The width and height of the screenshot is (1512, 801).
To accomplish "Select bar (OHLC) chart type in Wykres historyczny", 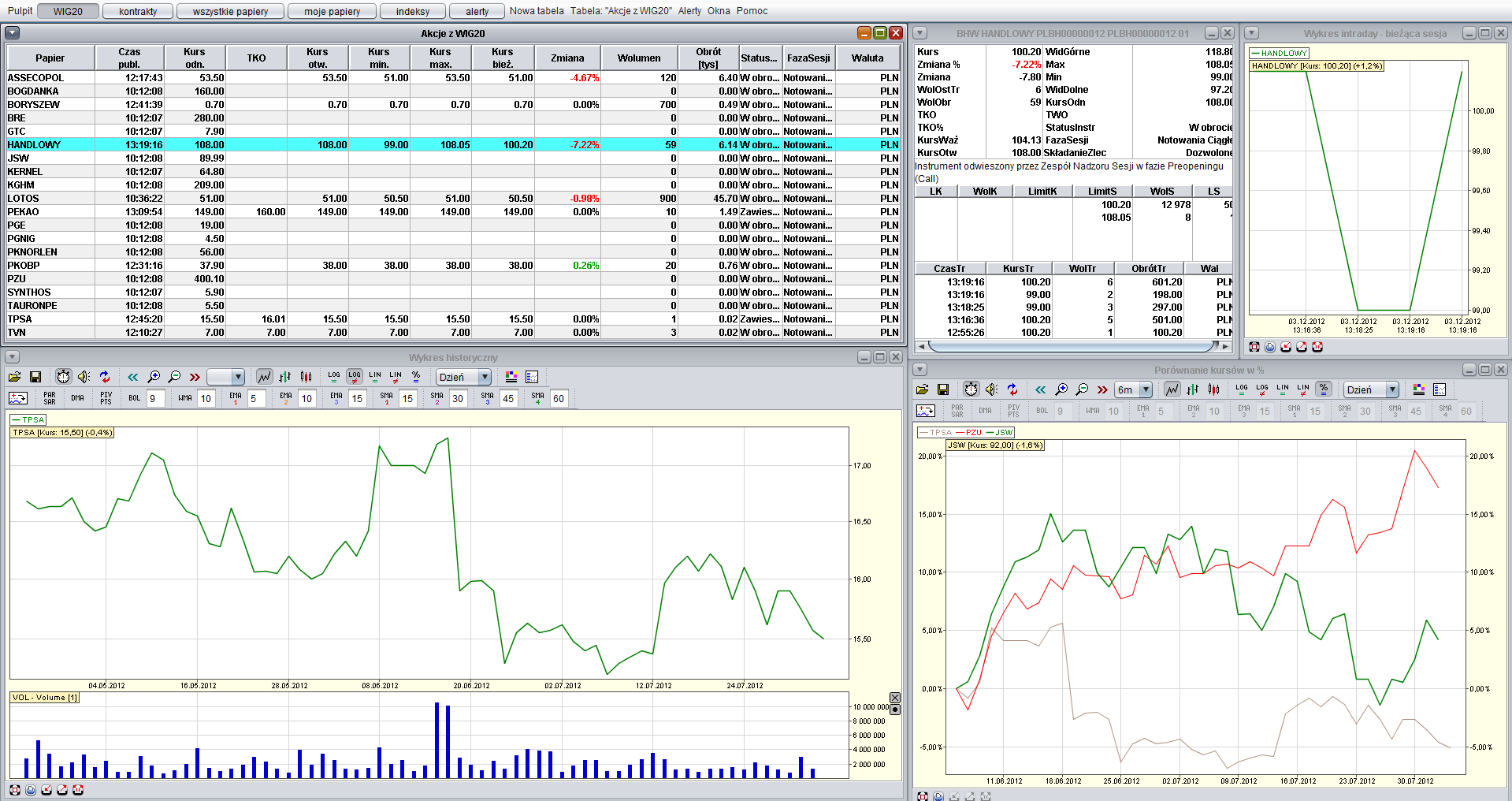I will coord(285,378).
